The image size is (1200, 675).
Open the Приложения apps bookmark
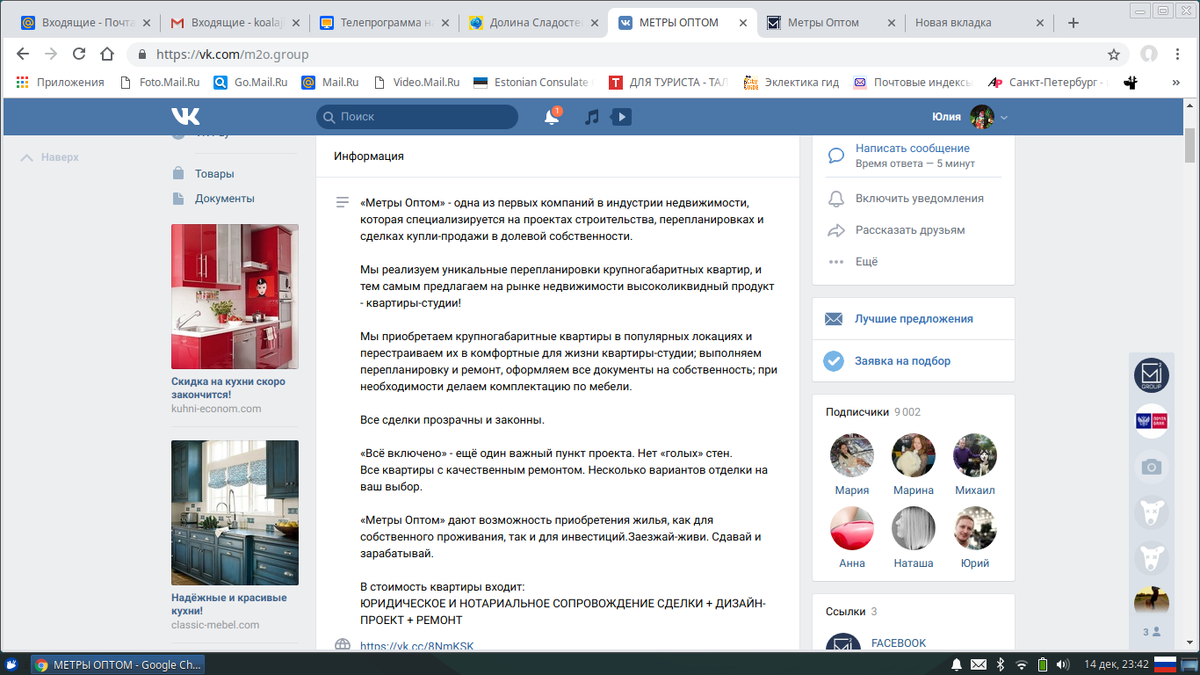coord(61,83)
